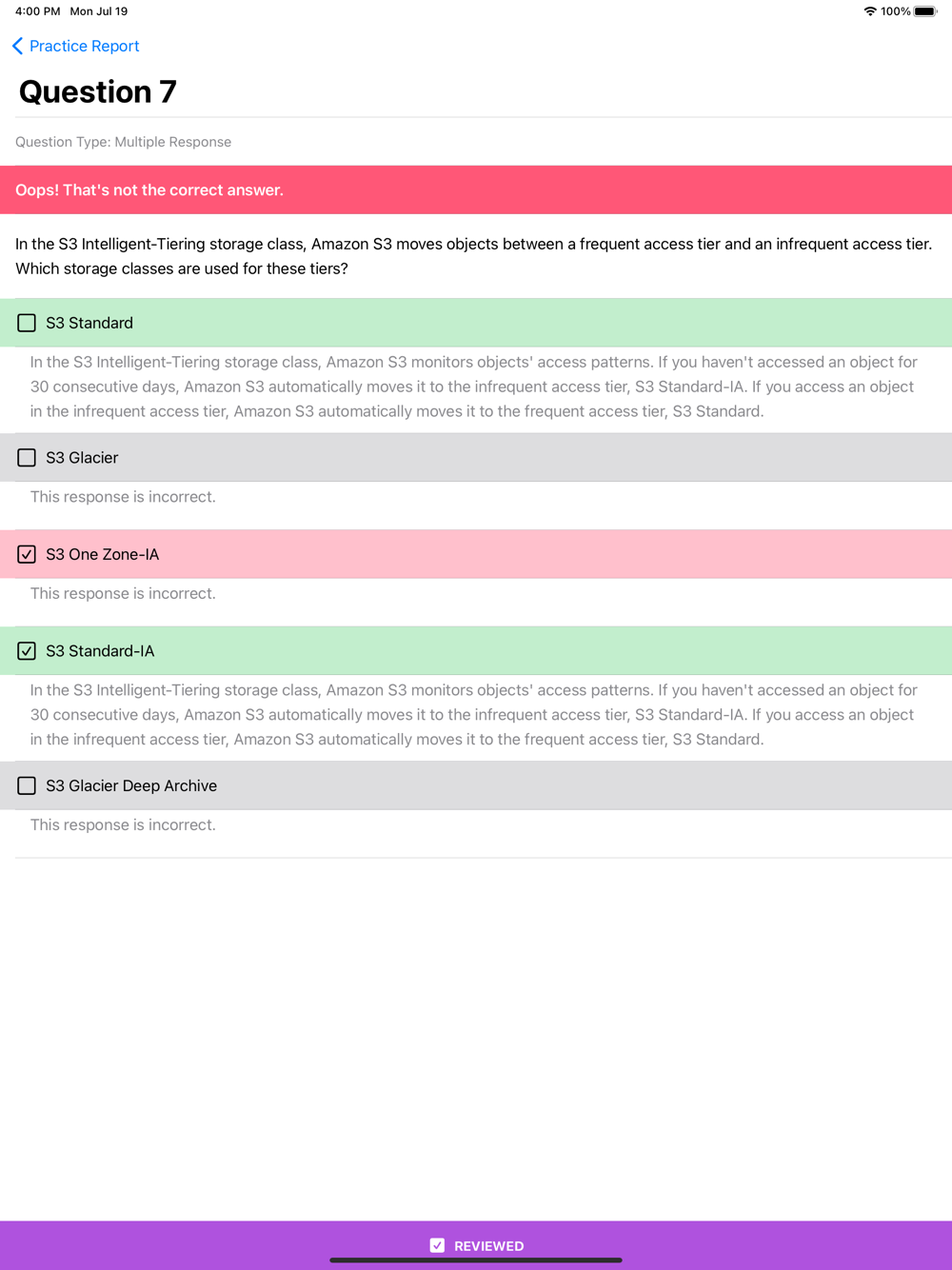Tap the red incorrect answer banner
Viewport: 952px width, 1270px height.
point(476,189)
